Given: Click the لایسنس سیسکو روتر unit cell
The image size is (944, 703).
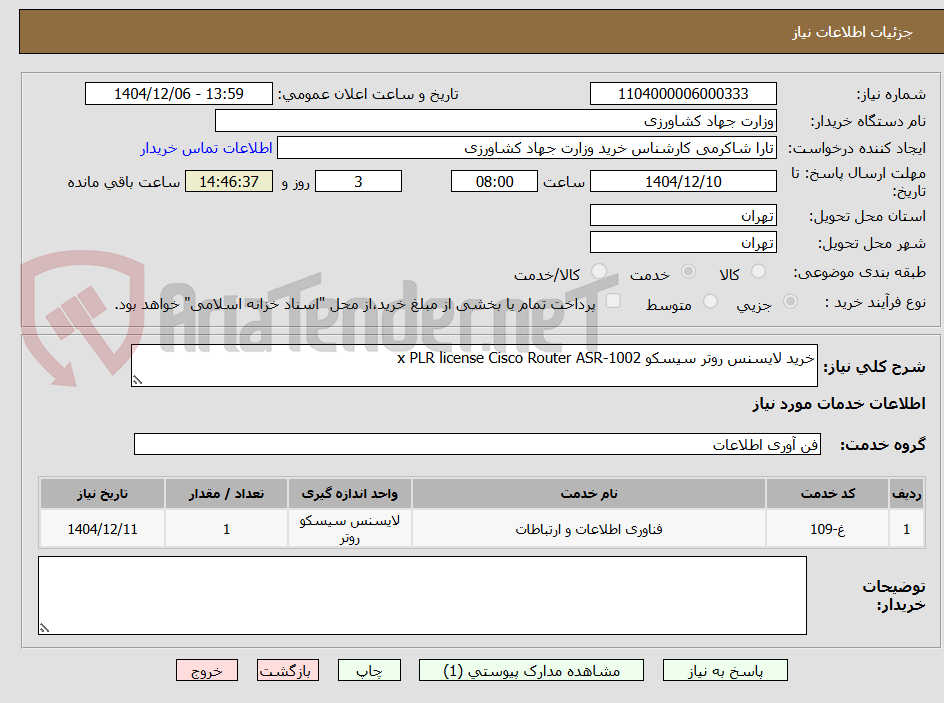Looking at the screenshot, I should pyautogui.click(x=350, y=529).
